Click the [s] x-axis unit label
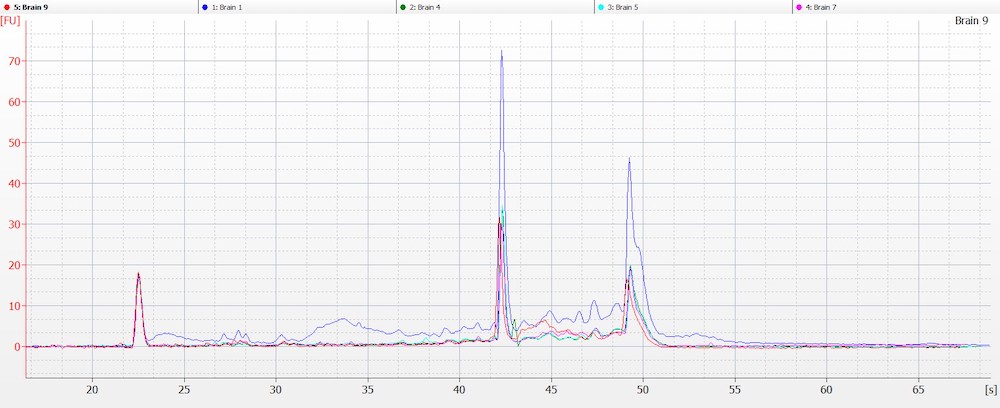The image size is (1000, 408). (x=990, y=388)
